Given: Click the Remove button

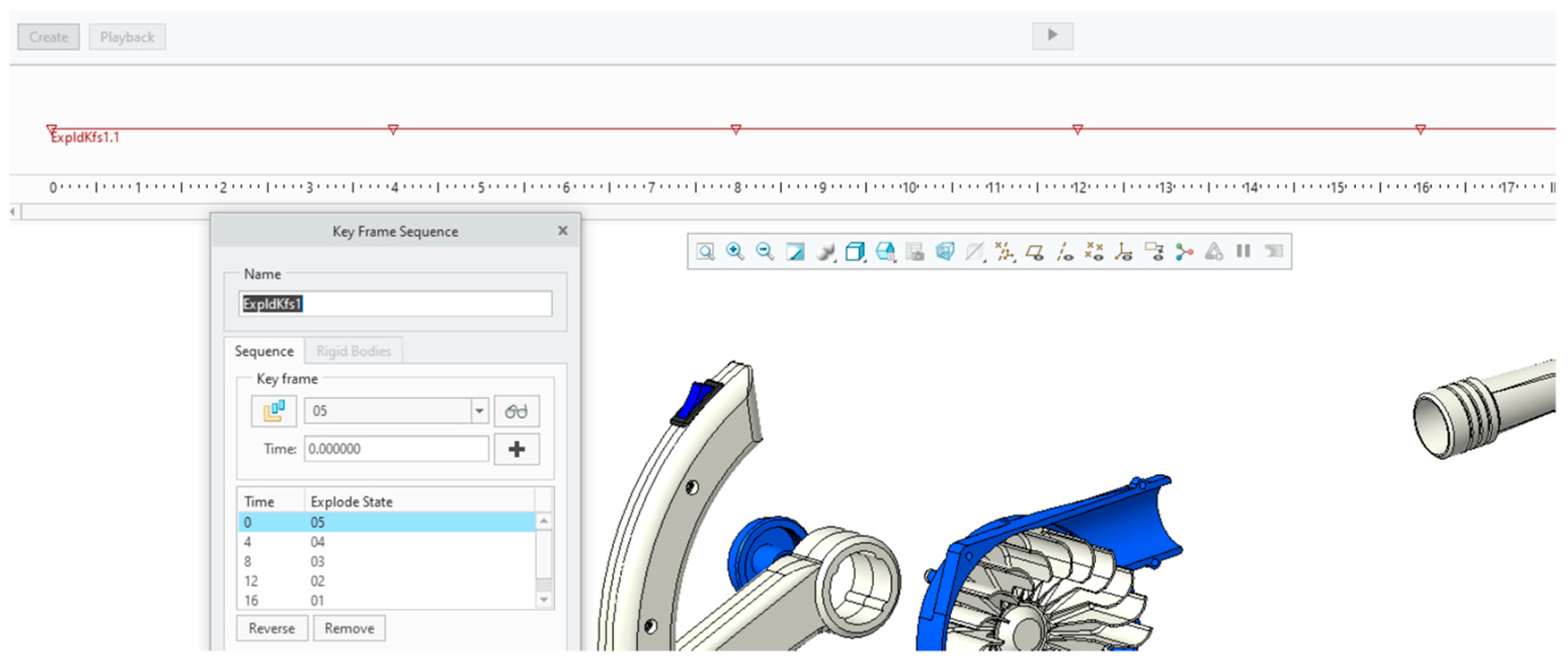Looking at the screenshot, I should 349,629.
